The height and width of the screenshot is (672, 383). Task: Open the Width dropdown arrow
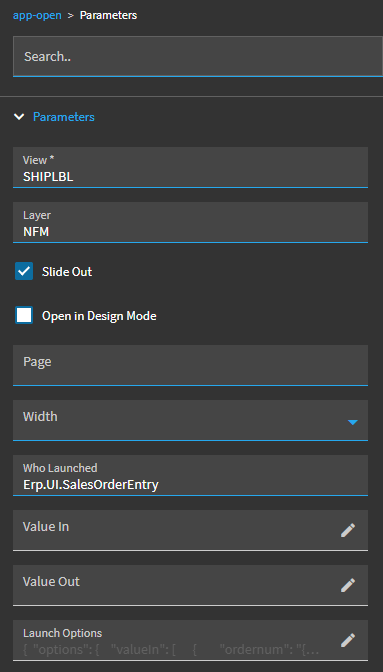353,423
